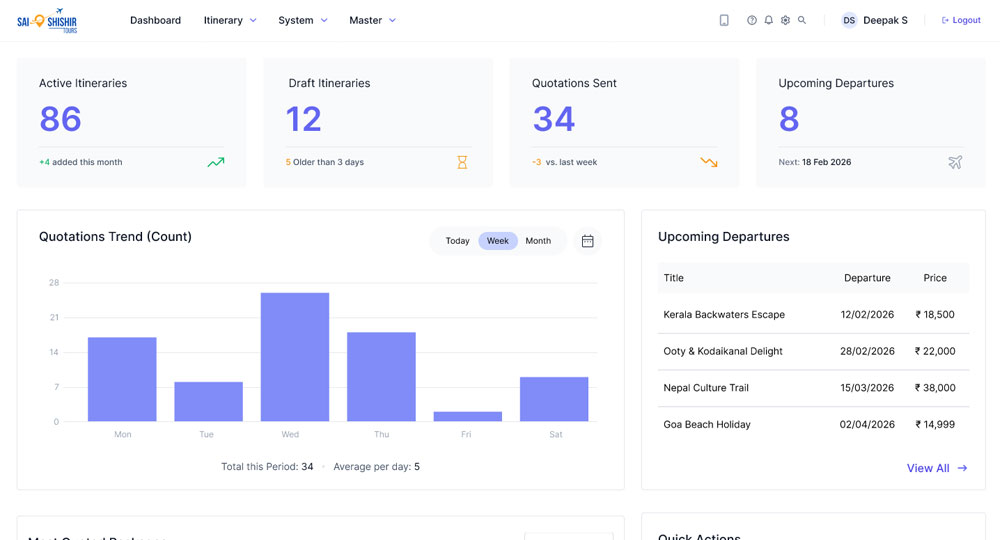The width and height of the screenshot is (1000, 540).
Task: Click the Wednesday bar in trend chart
Action: point(295,356)
